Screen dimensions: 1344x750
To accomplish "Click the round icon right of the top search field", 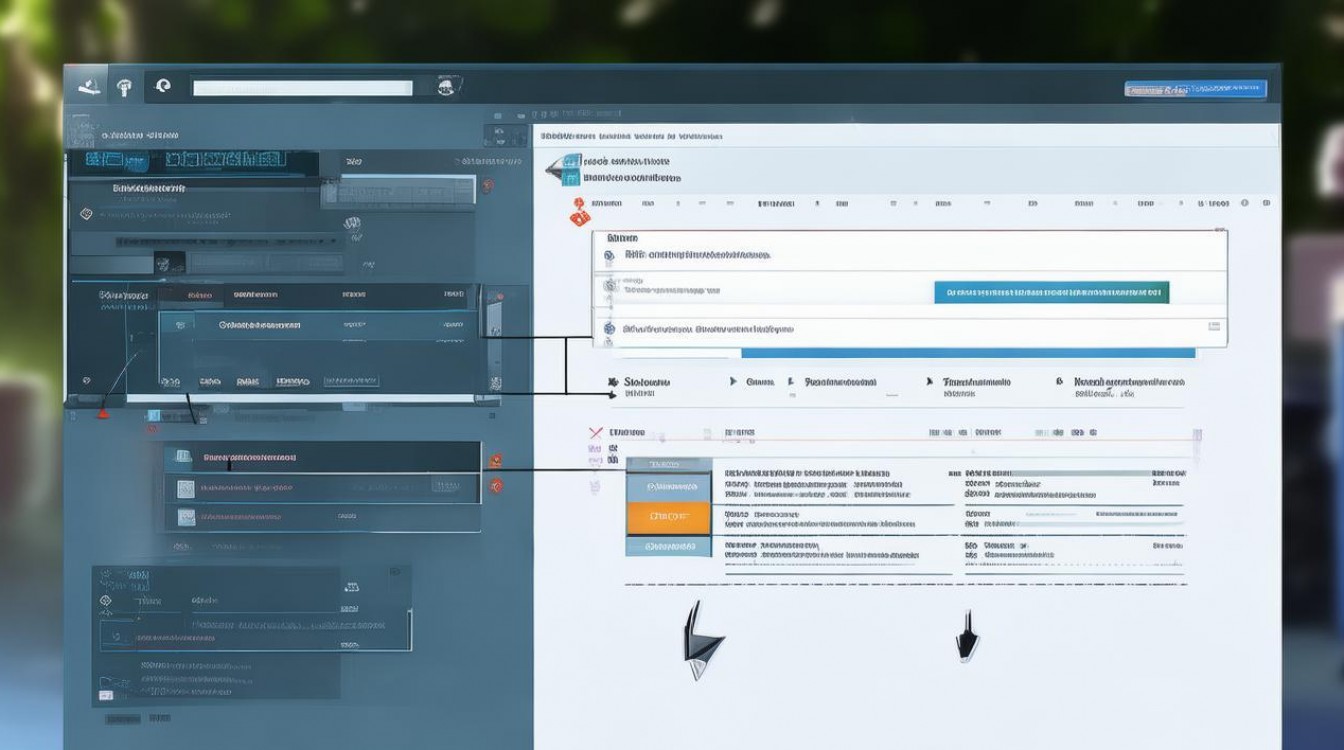I will point(447,88).
